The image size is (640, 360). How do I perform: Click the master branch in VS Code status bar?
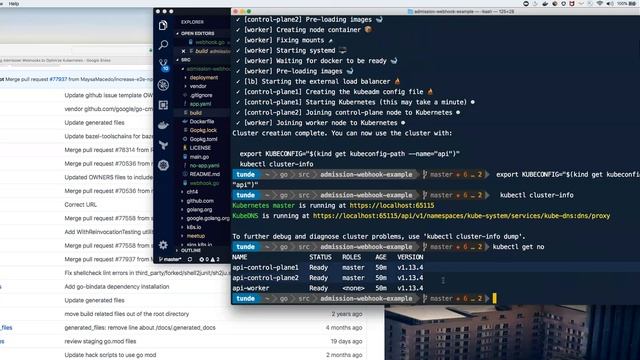[171, 259]
